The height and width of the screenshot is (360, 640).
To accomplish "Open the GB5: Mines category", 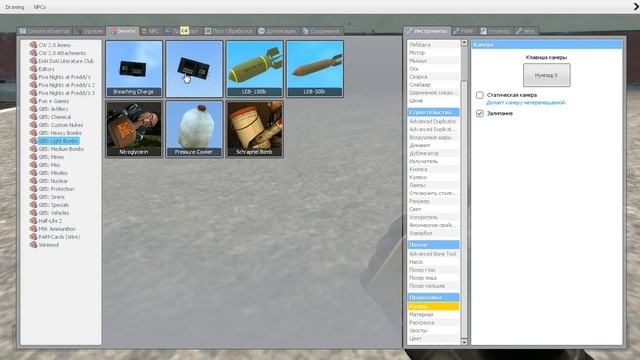I will 51,157.
